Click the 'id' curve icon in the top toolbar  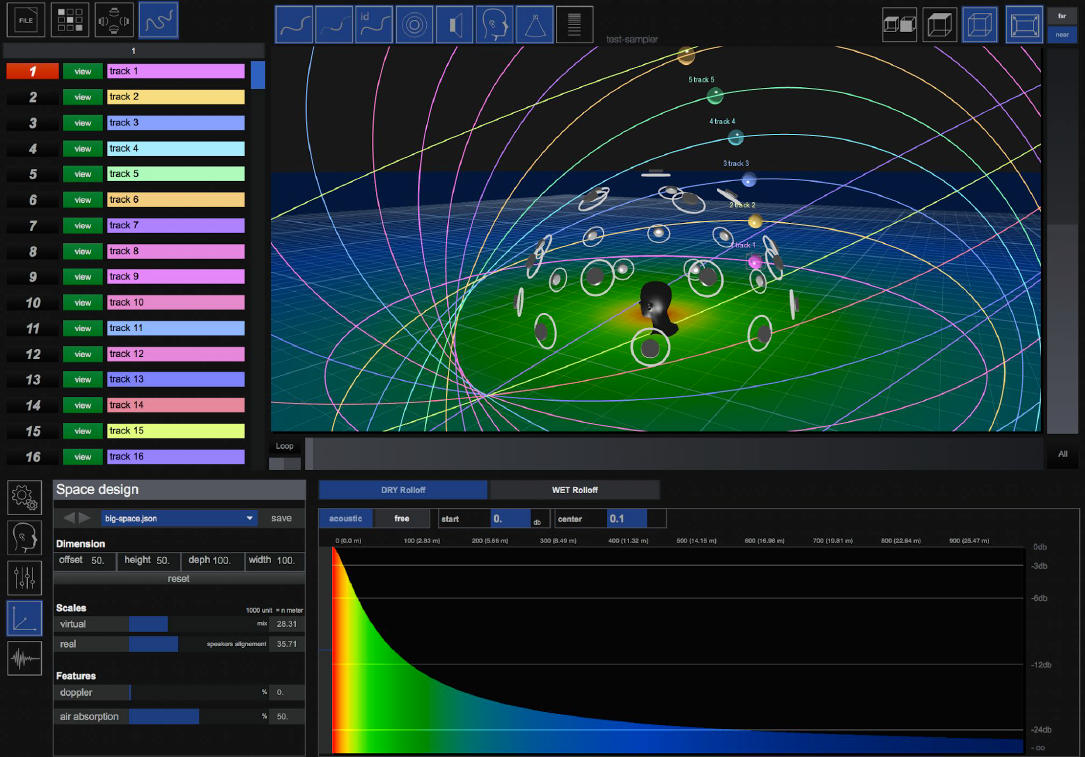click(374, 24)
